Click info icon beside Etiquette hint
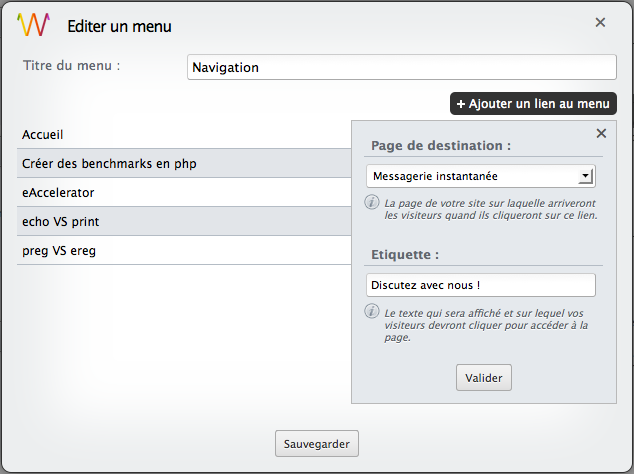This screenshot has height=474, width=634. pyautogui.click(x=372, y=311)
